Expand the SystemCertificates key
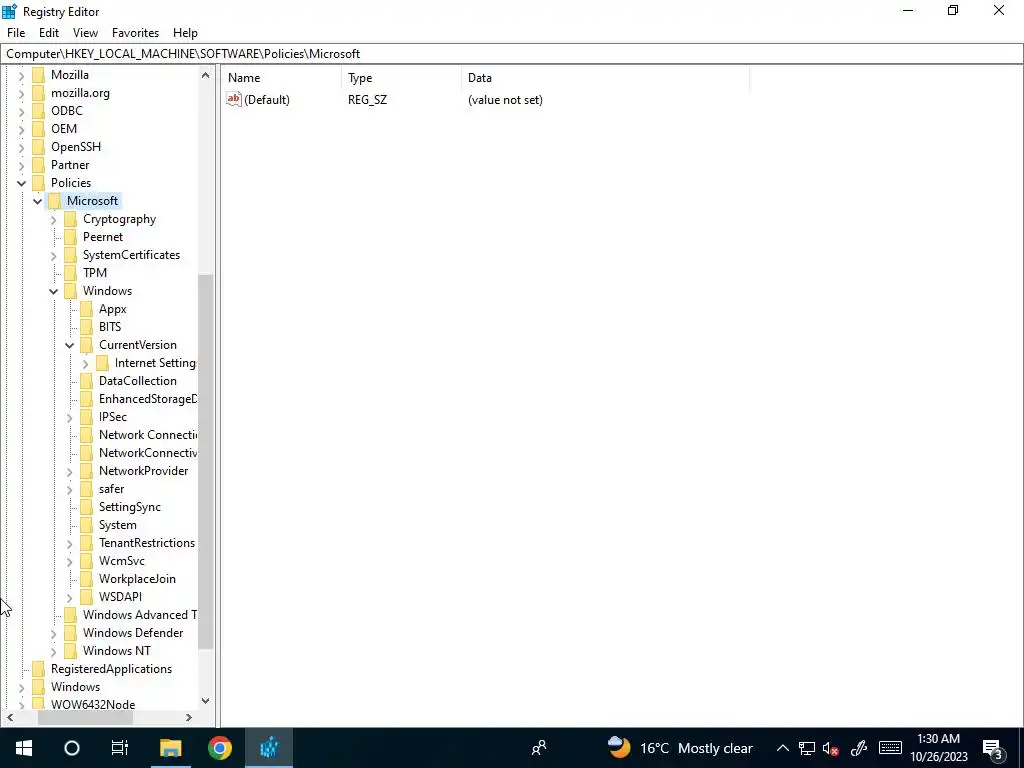Image resolution: width=1024 pixels, height=768 pixels. (54, 255)
